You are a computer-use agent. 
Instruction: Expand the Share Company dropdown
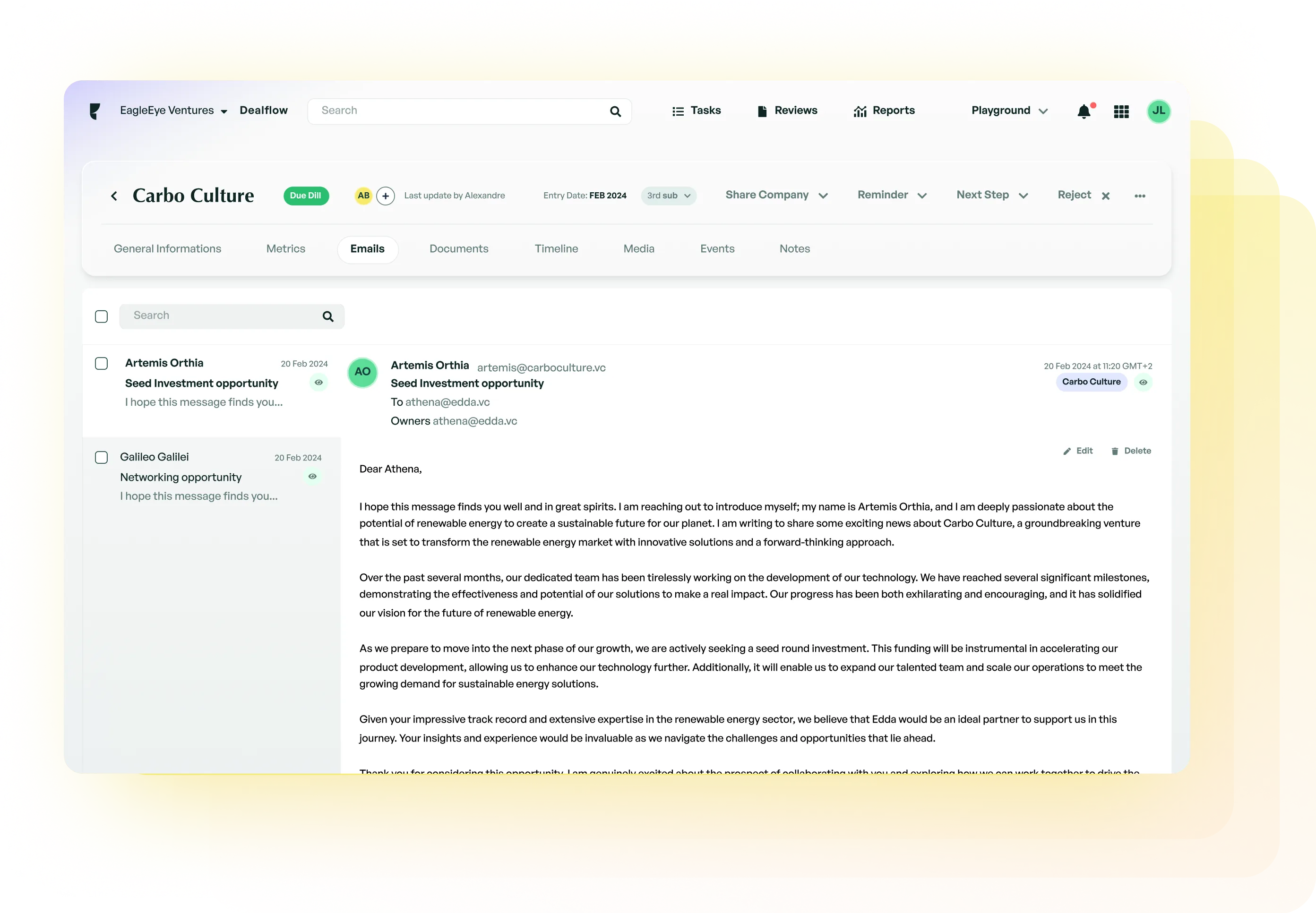tap(776, 195)
